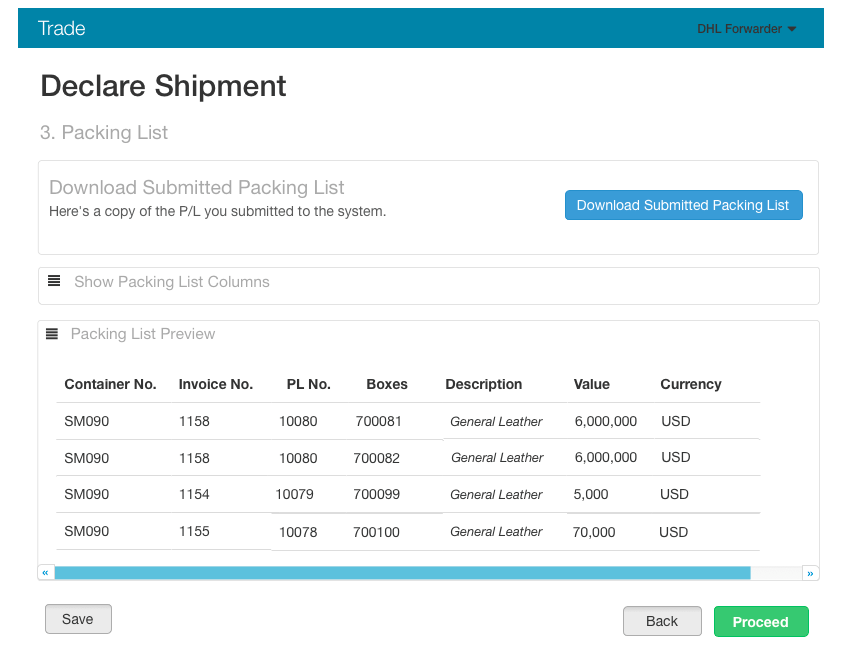Image resolution: width=845 pixels, height=646 pixels.
Task: Click the horizontal blue scrollbar
Action: point(402,573)
